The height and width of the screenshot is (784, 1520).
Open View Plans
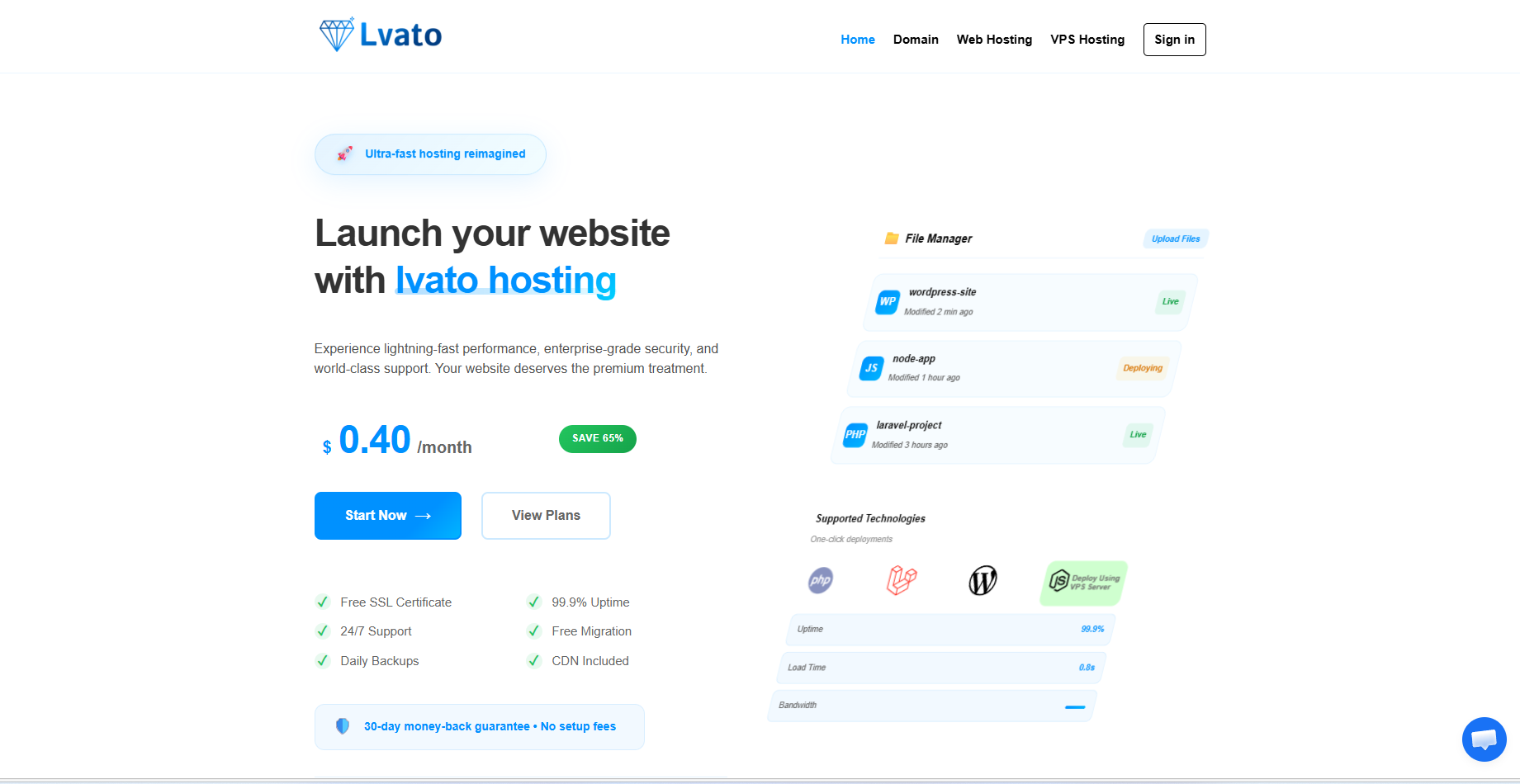click(545, 515)
